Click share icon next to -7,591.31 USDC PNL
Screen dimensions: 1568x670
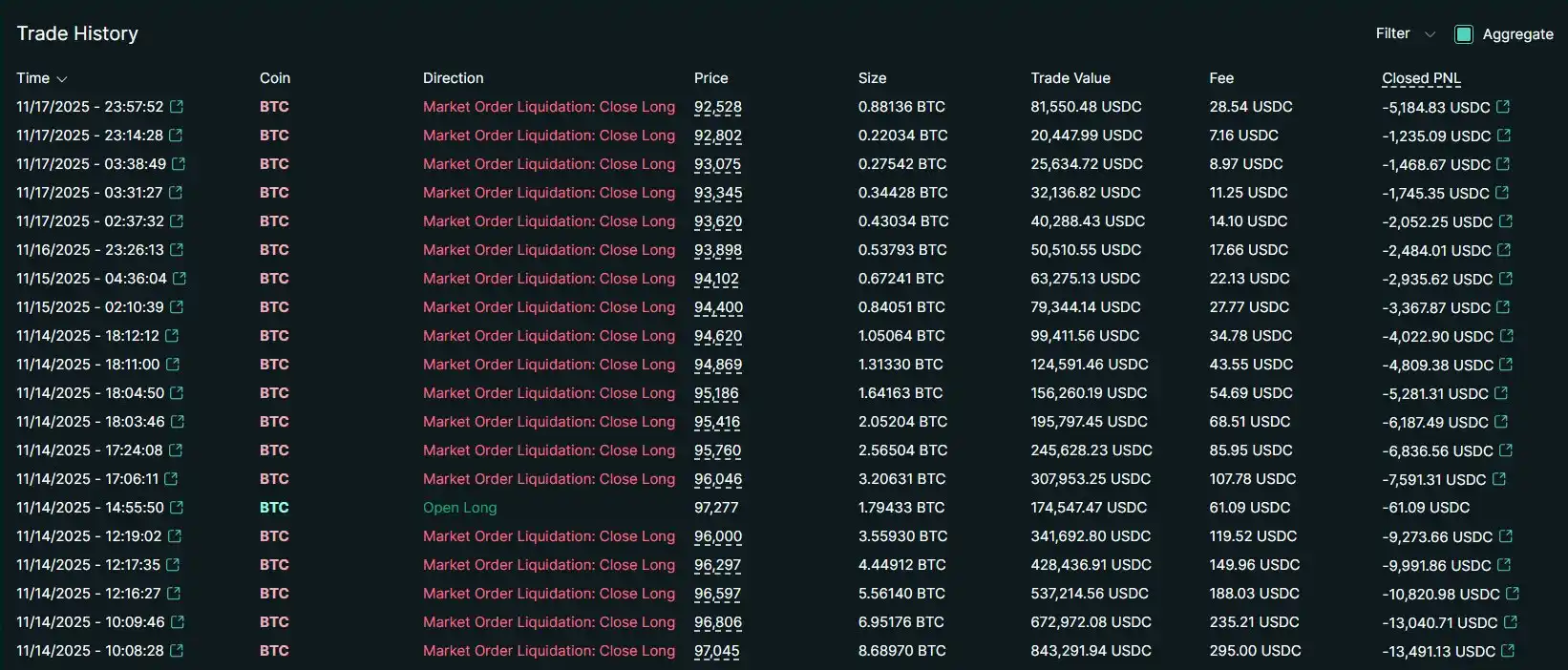(x=1499, y=479)
